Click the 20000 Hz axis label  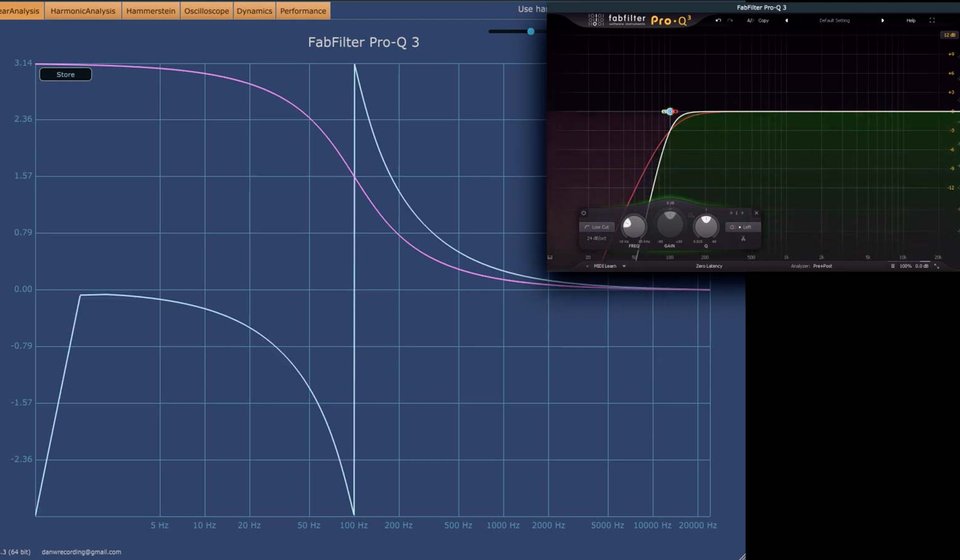(698, 525)
